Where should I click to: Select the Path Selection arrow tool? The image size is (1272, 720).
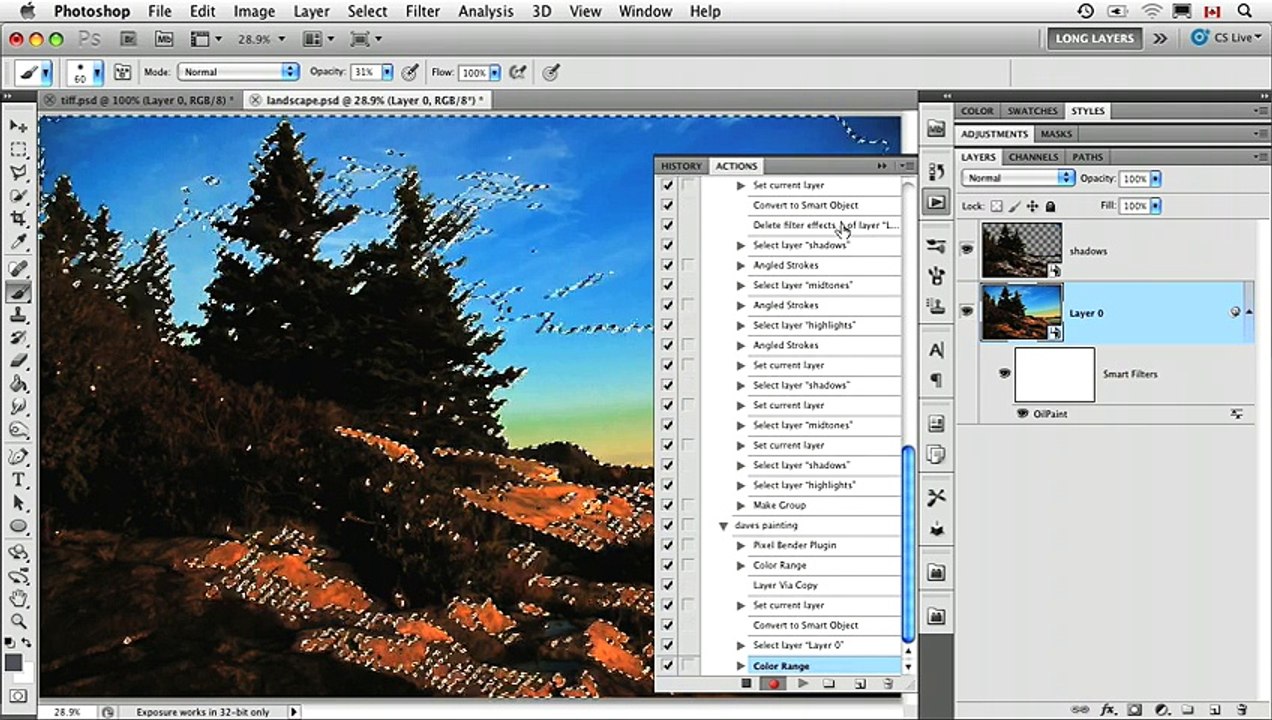(x=18, y=503)
